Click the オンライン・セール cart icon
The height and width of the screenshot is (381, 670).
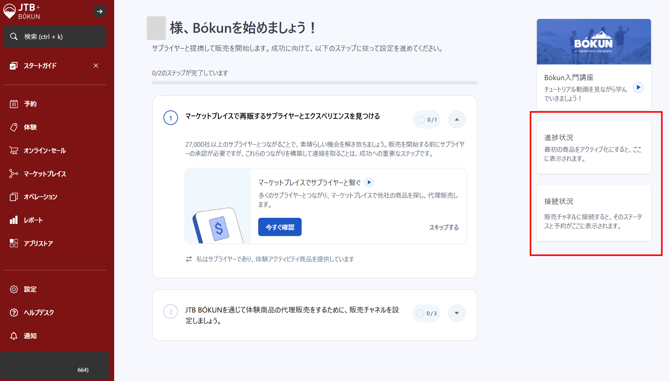pos(14,150)
